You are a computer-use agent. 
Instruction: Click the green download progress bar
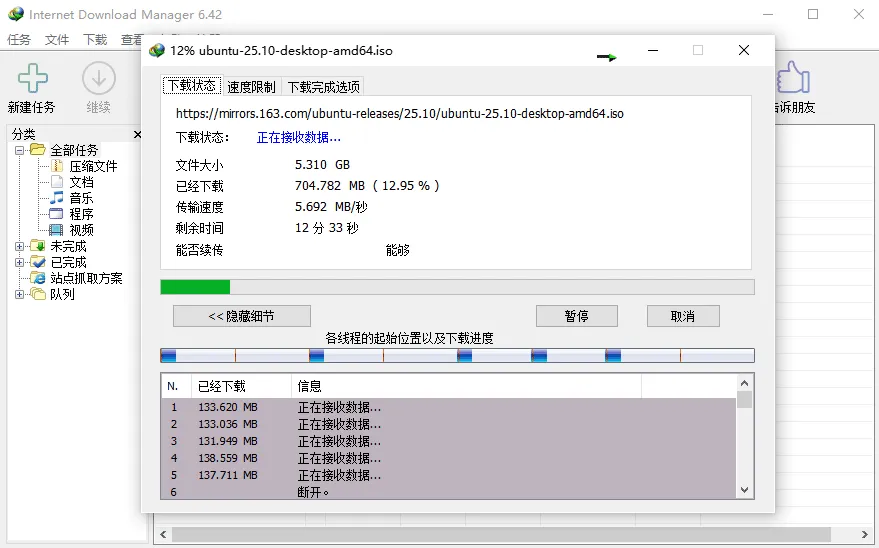457,287
